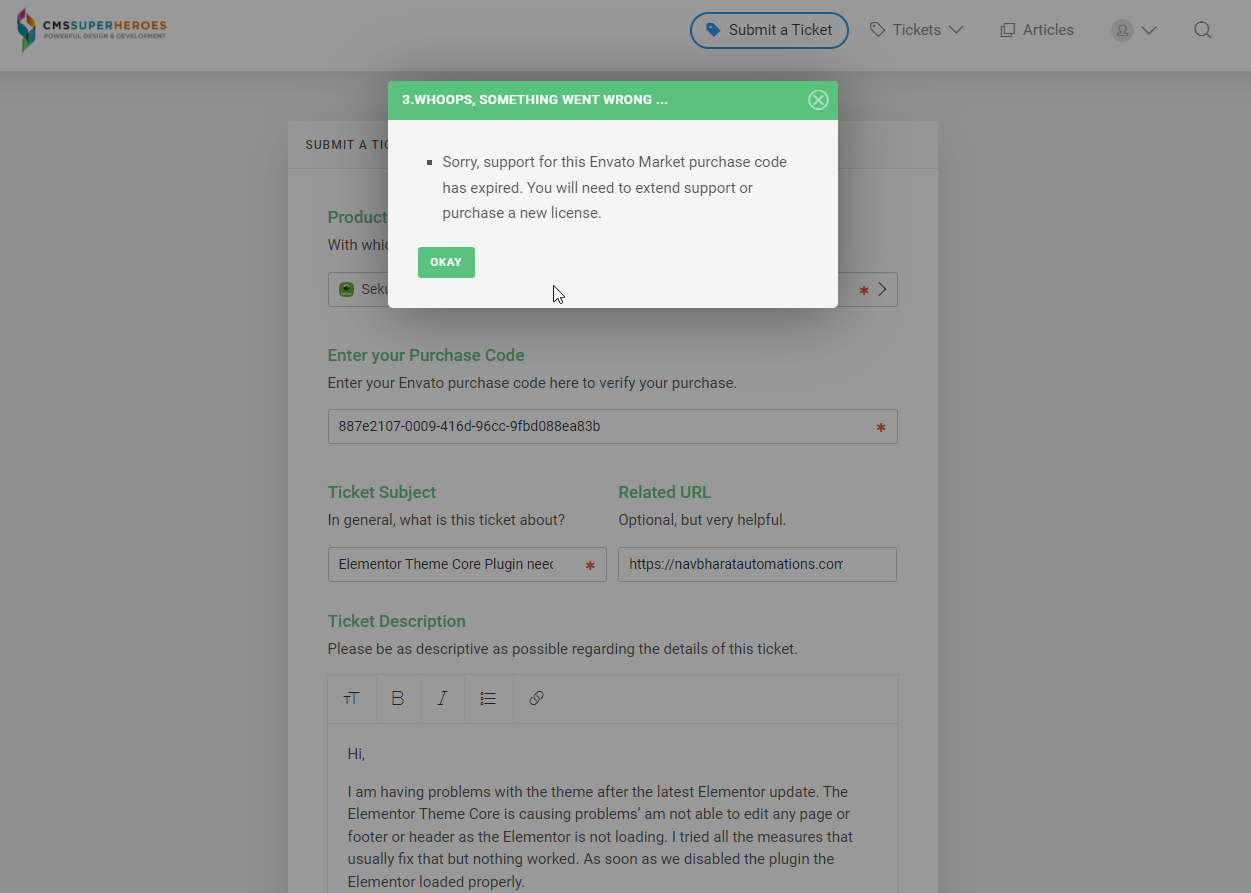
Task: Focus the Ticket Subject input field
Action: pos(467,564)
